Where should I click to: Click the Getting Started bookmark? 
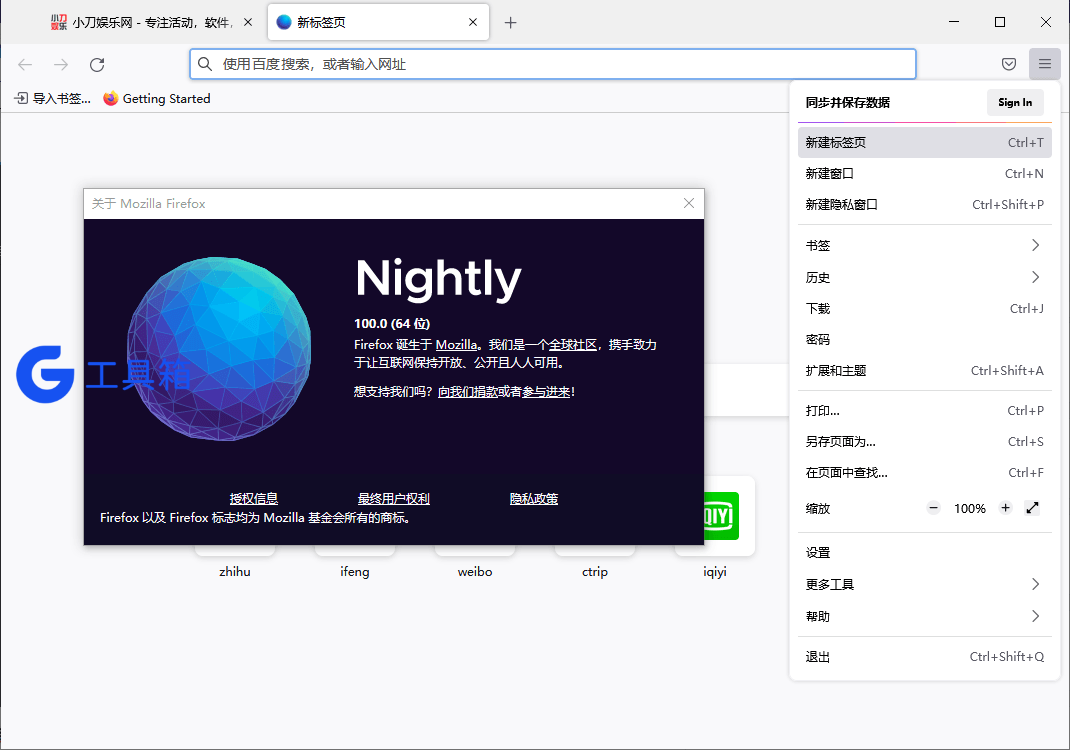(157, 99)
